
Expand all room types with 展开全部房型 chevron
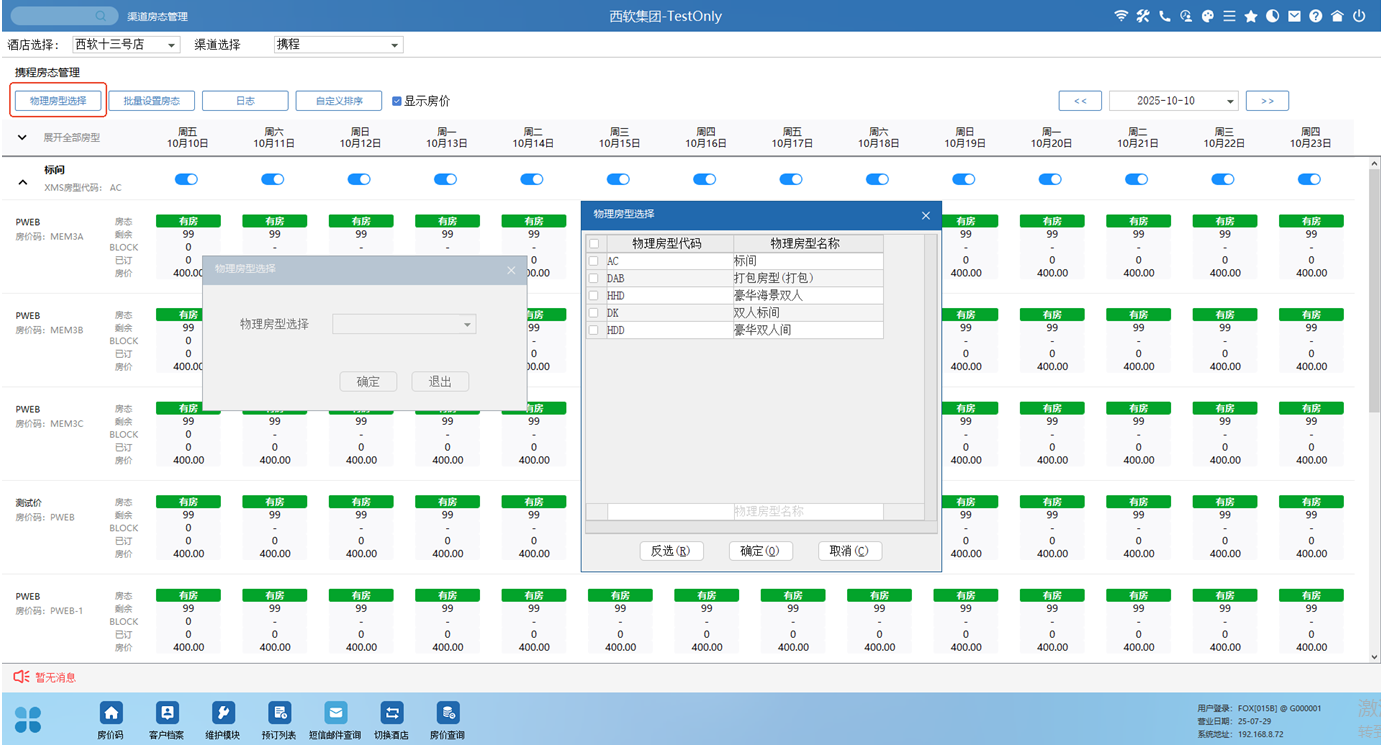[x=22, y=138]
